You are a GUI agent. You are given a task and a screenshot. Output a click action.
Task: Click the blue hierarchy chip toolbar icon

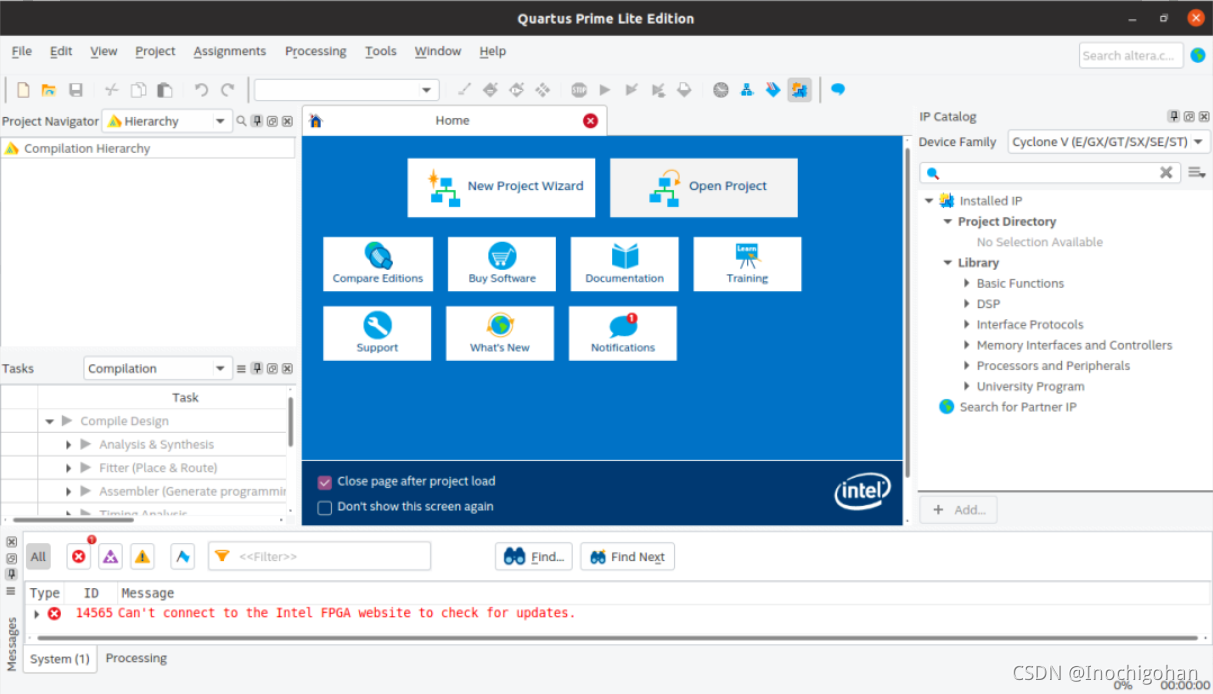pos(747,90)
